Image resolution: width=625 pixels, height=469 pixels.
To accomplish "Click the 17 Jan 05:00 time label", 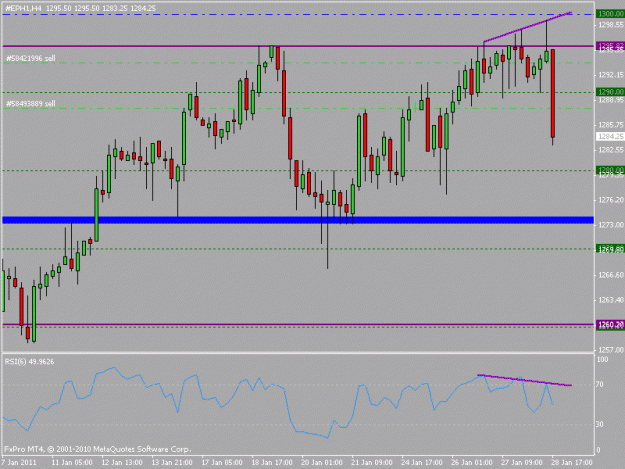I will (x=222, y=463).
